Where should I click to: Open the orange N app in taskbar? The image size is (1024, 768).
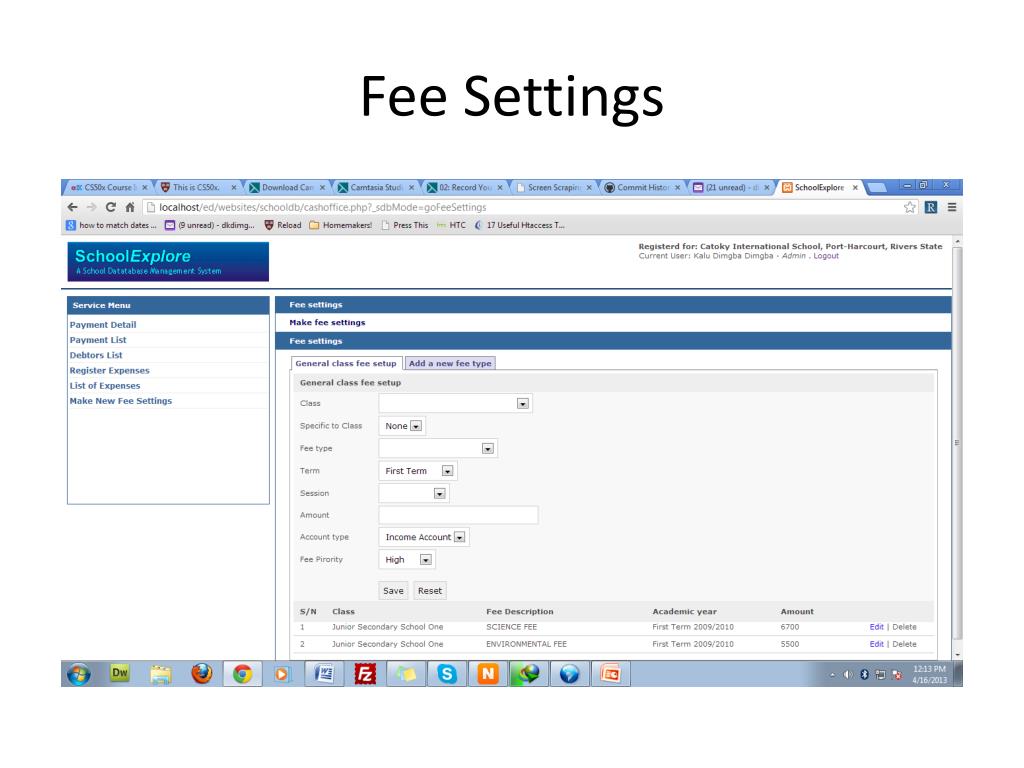(488, 673)
